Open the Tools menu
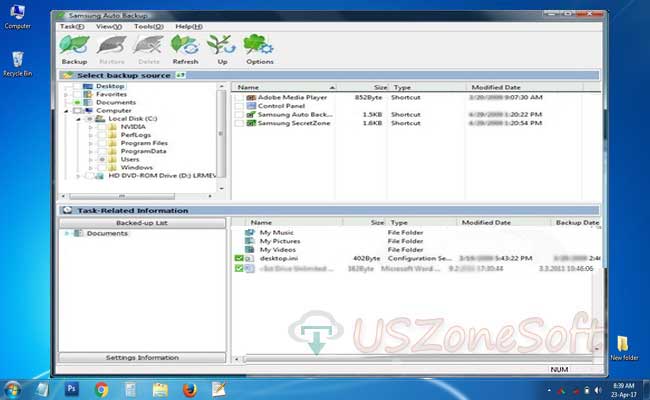This screenshot has height=400, width=650. pos(149,27)
